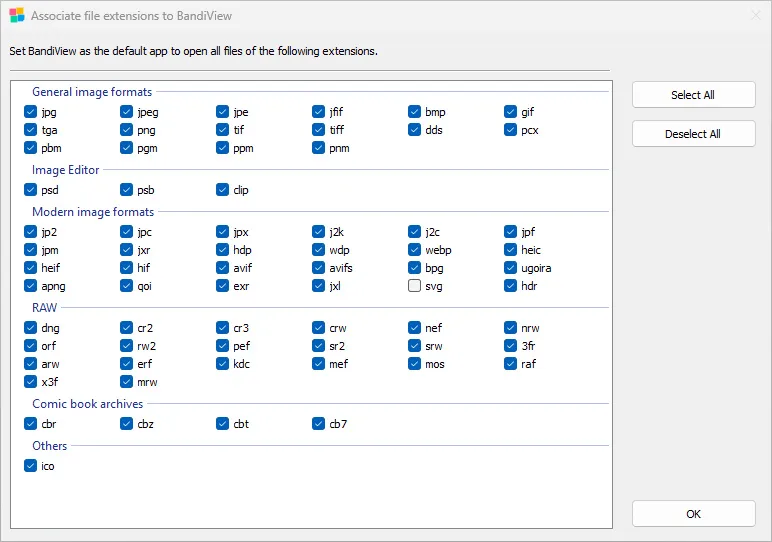
Task: Uncheck the qoi extension
Action: 127,286
